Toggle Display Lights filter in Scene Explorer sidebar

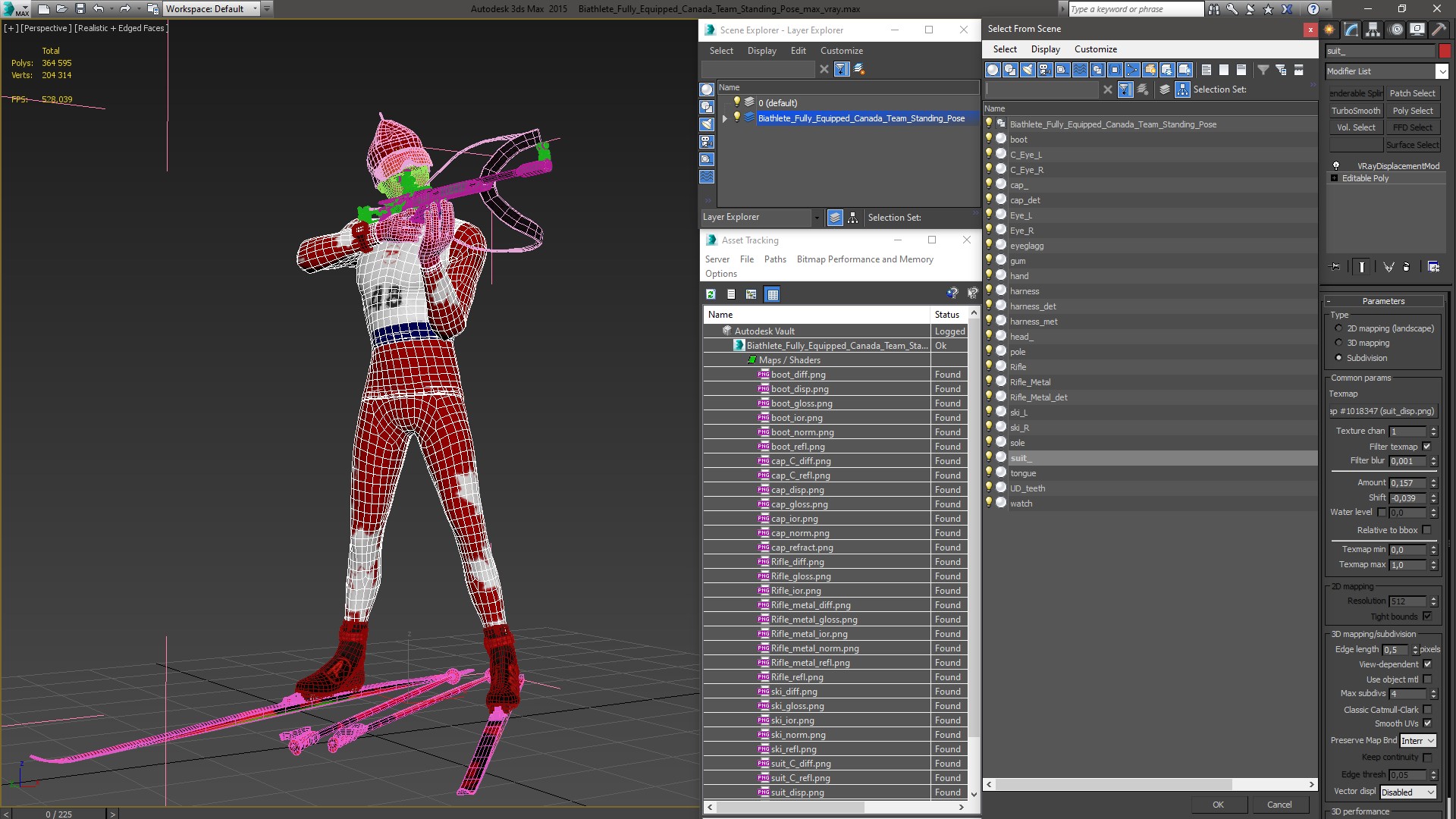[707, 124]
